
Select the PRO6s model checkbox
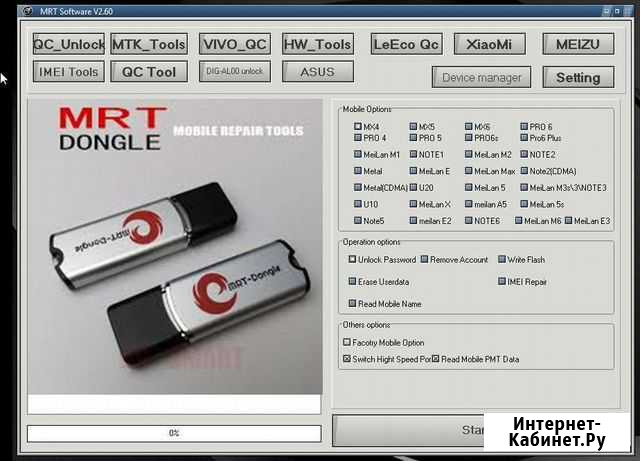[x=469, y=138]
